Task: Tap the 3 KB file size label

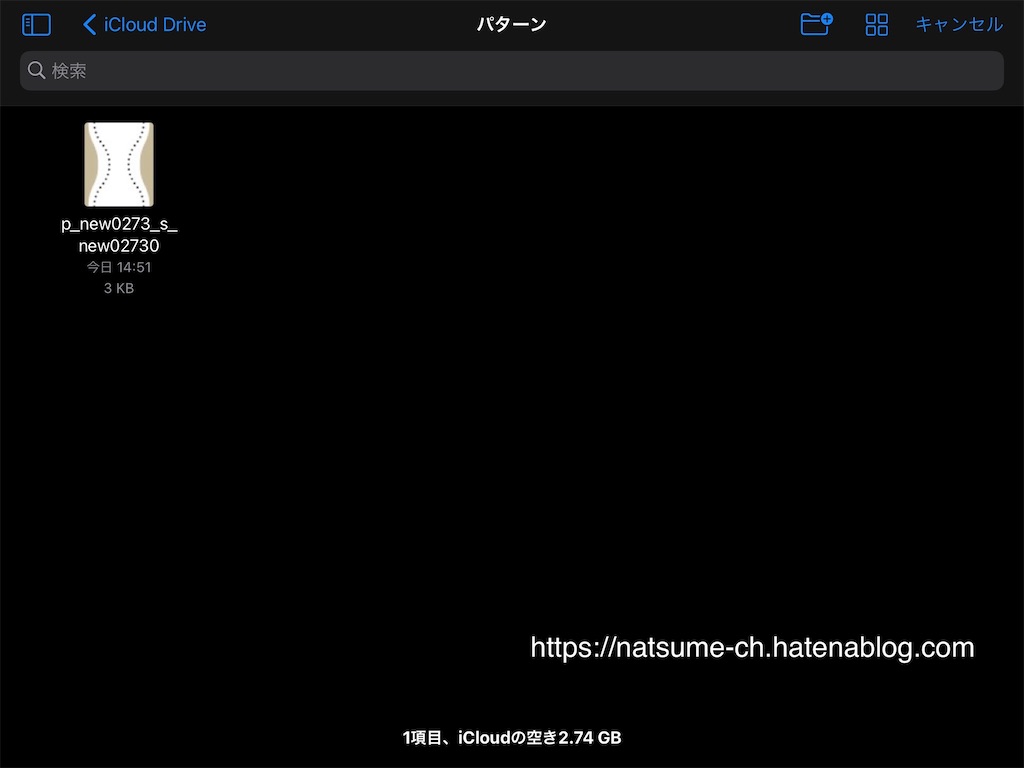Action: [x=118, y=288]
